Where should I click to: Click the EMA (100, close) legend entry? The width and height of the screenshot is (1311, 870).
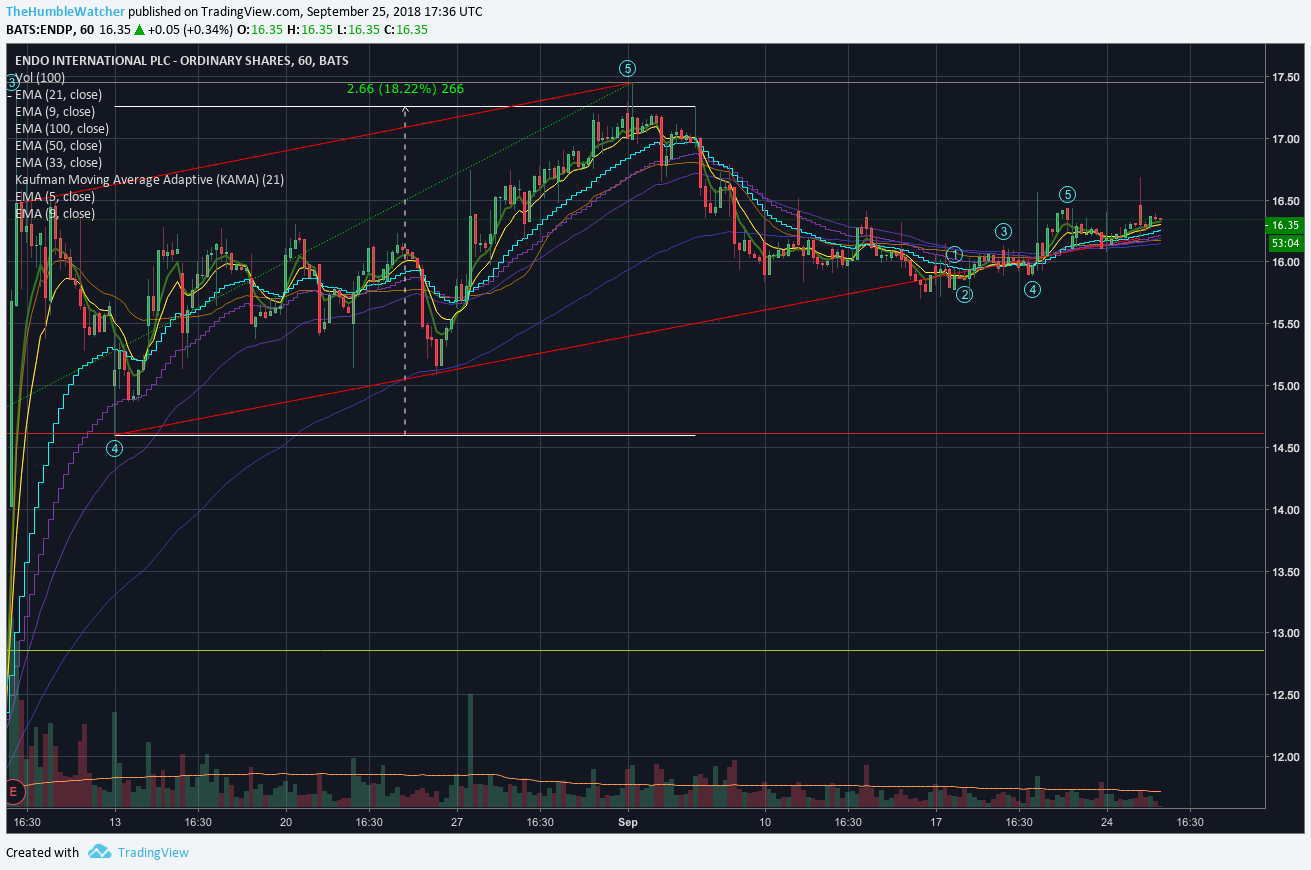tap(62, 128)
